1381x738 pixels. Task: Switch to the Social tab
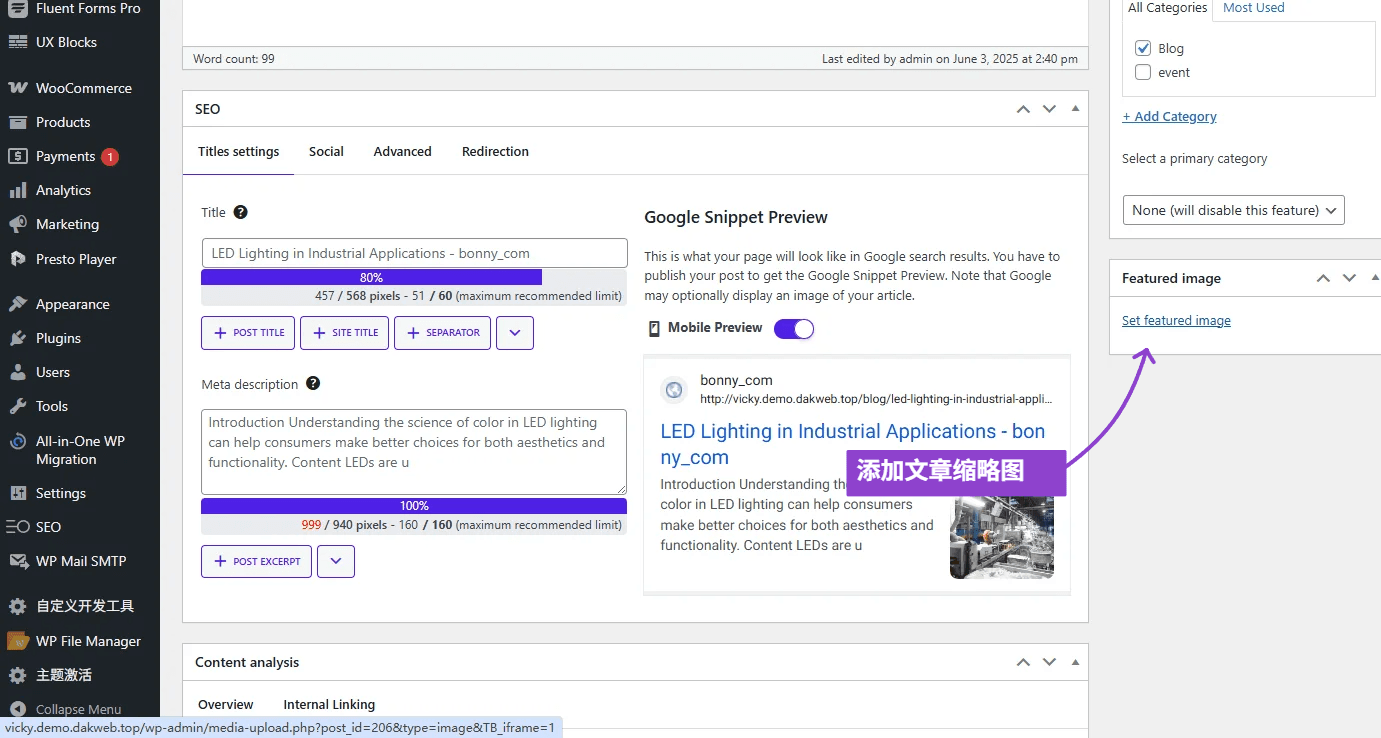(326, 152)
